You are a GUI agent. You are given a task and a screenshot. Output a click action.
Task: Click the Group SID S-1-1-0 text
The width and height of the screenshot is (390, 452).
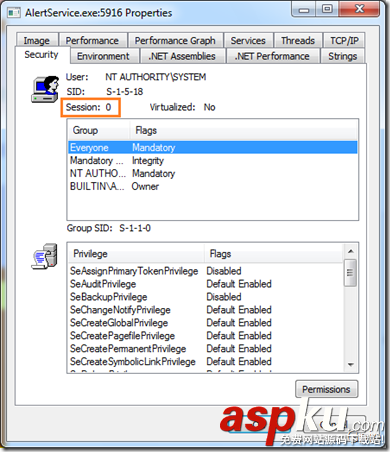109,228
